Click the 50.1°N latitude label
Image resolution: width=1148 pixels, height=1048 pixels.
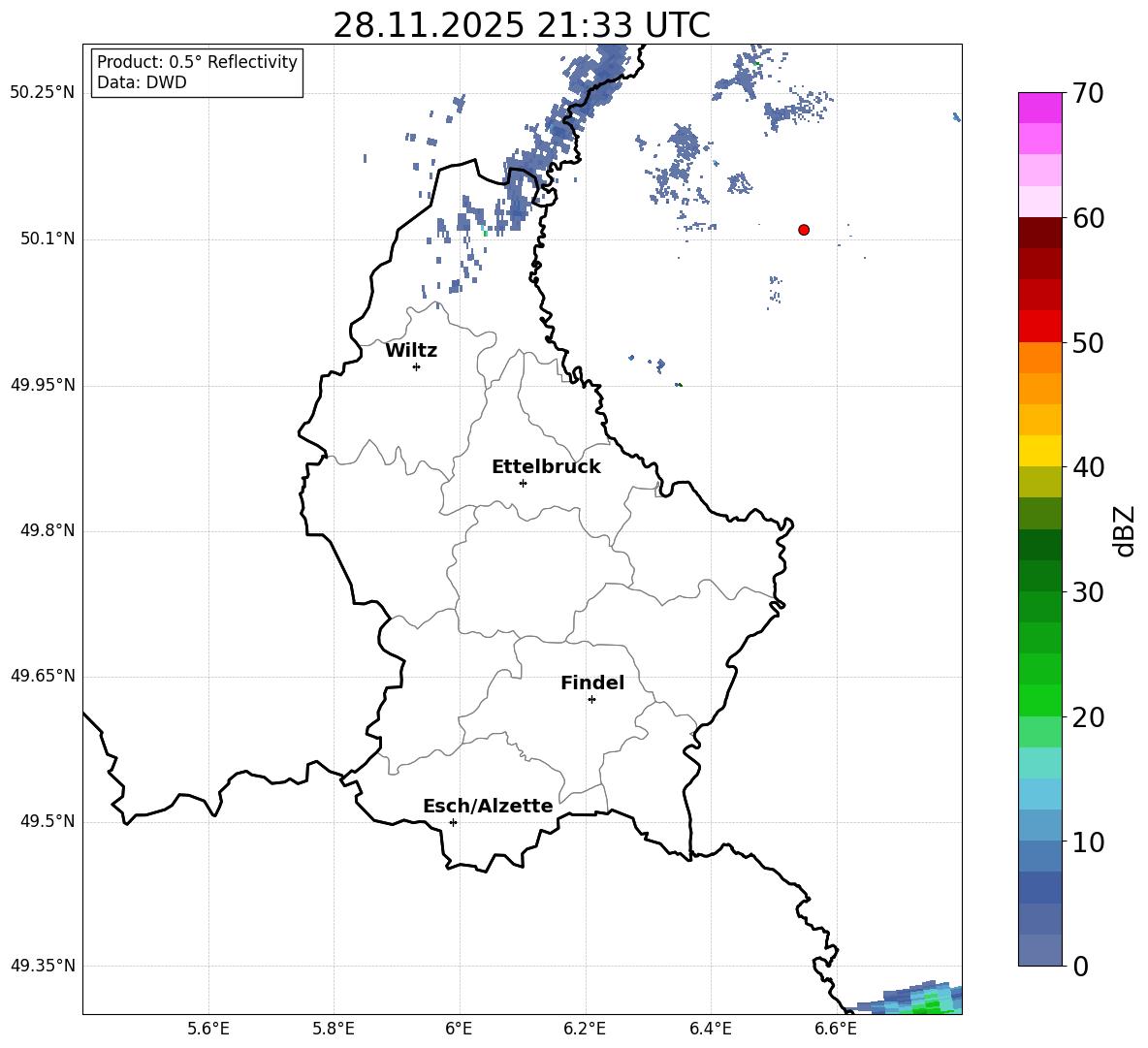click(48, 239)
